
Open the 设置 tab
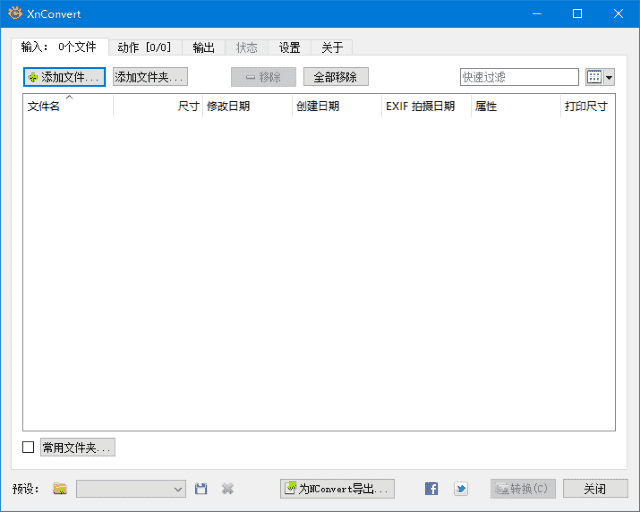(289, 47)
